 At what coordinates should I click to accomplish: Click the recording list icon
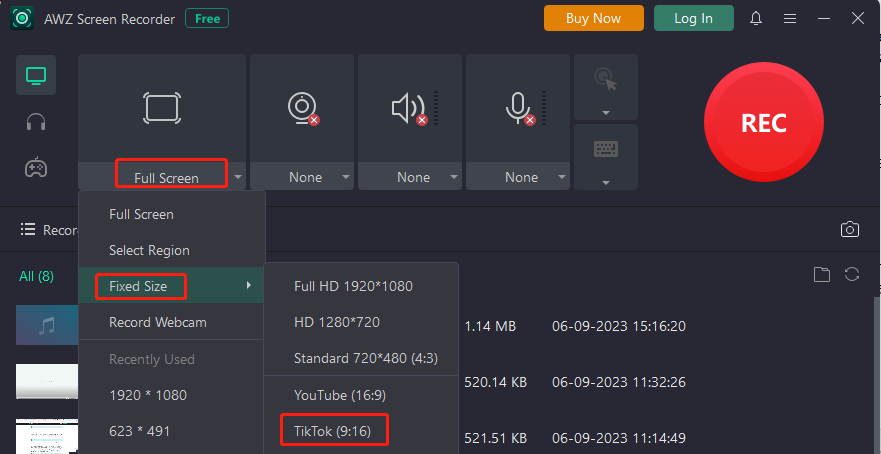coord(28,229)
